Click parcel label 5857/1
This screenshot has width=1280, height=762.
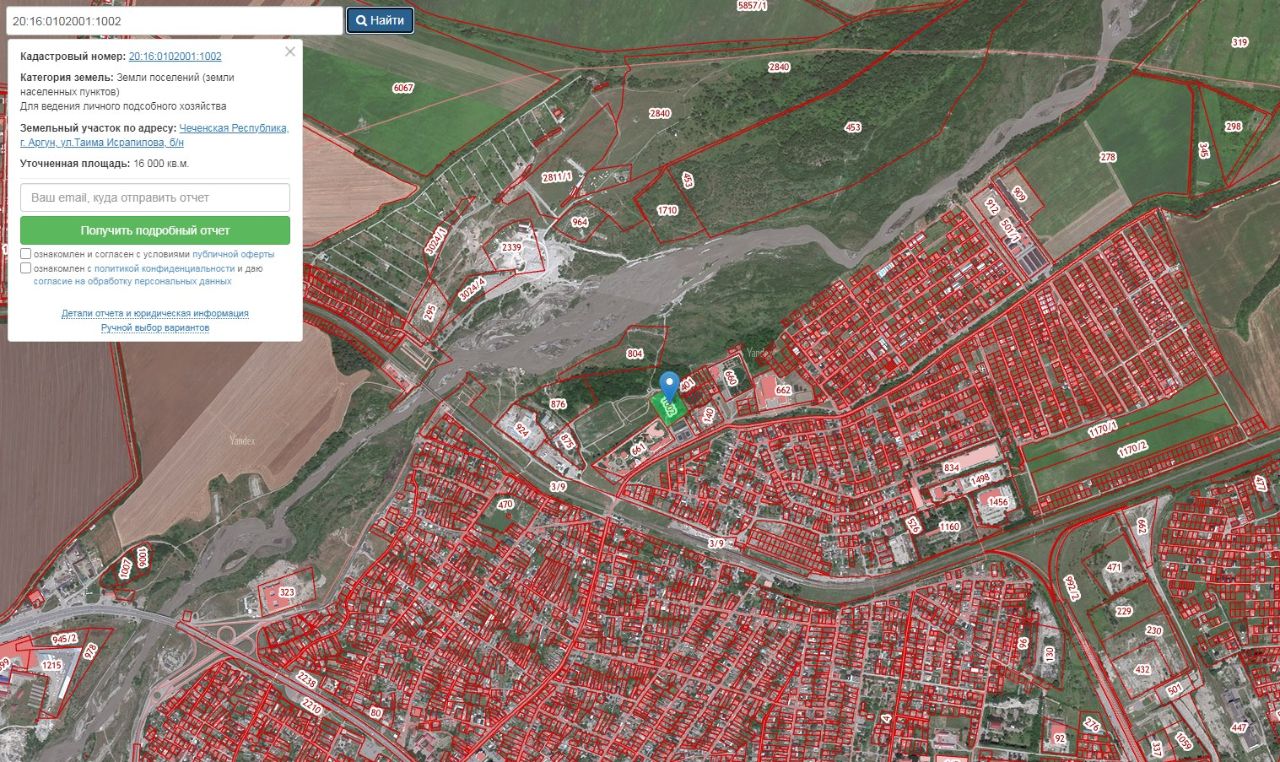(x=752, y=6)
